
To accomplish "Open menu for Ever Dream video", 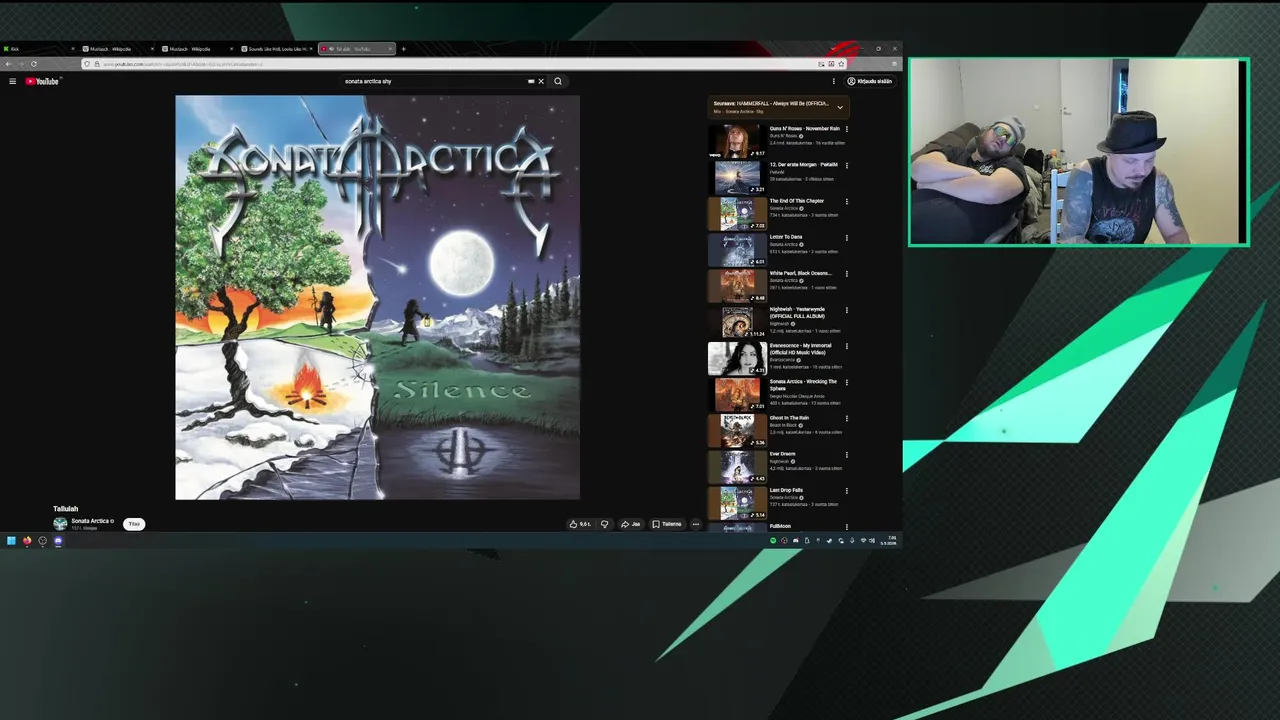I will (846, 454).
